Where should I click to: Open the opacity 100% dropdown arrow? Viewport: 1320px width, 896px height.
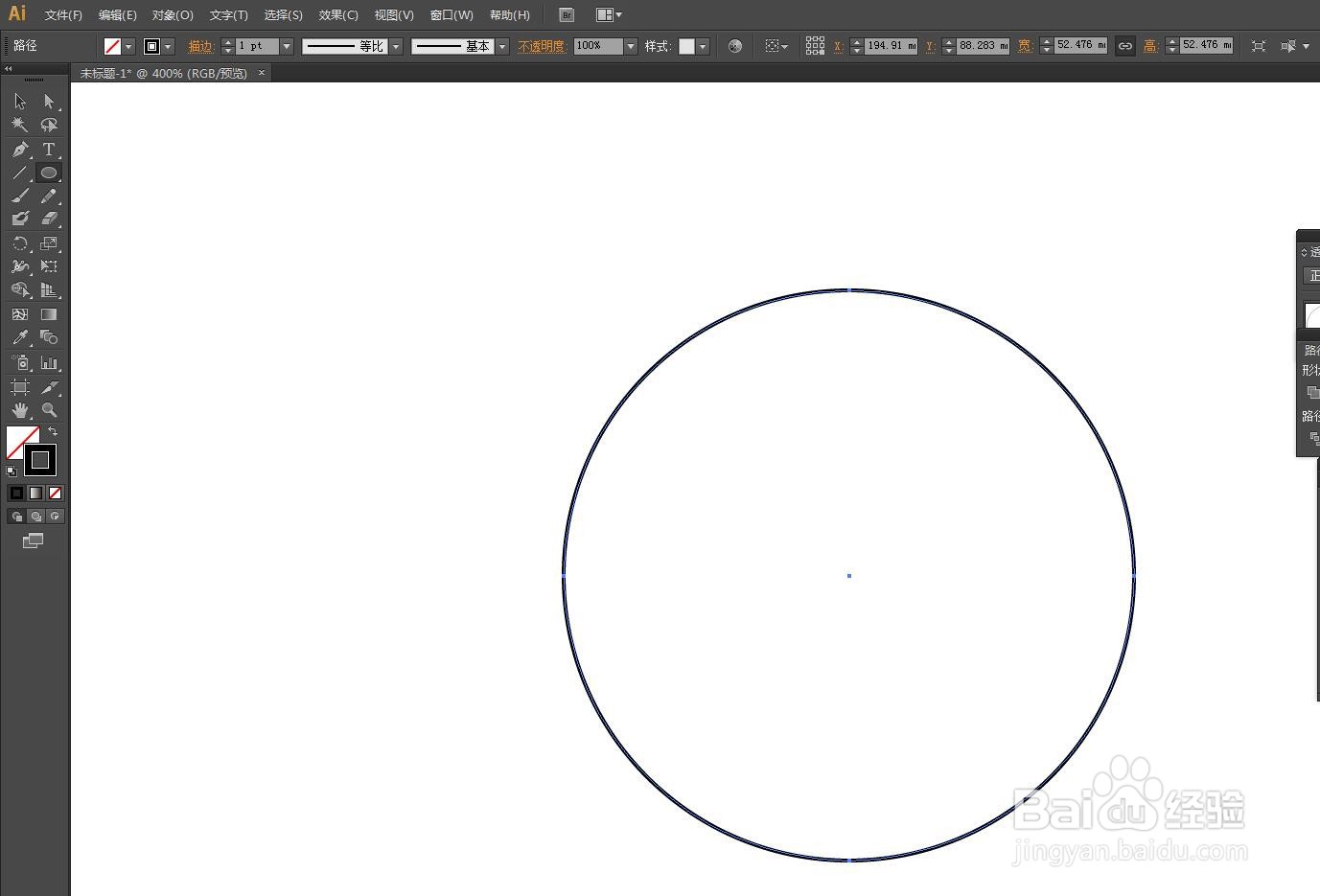(631, 46)
